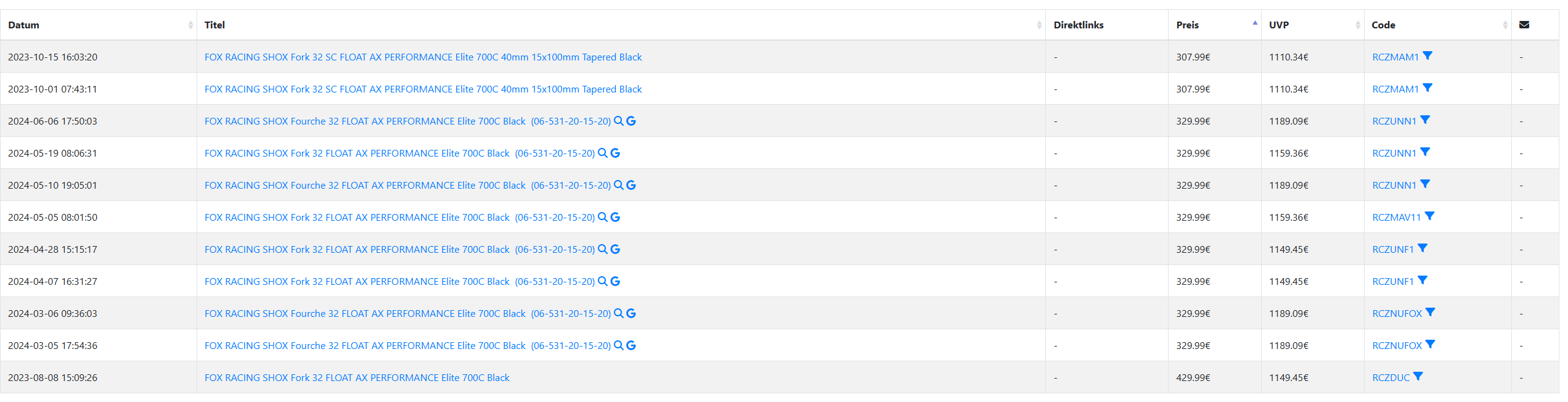Viewport: 1568px width, 402px height.
Task: Click the Google icon in the 2024-03-05 row
Action: 631,345
